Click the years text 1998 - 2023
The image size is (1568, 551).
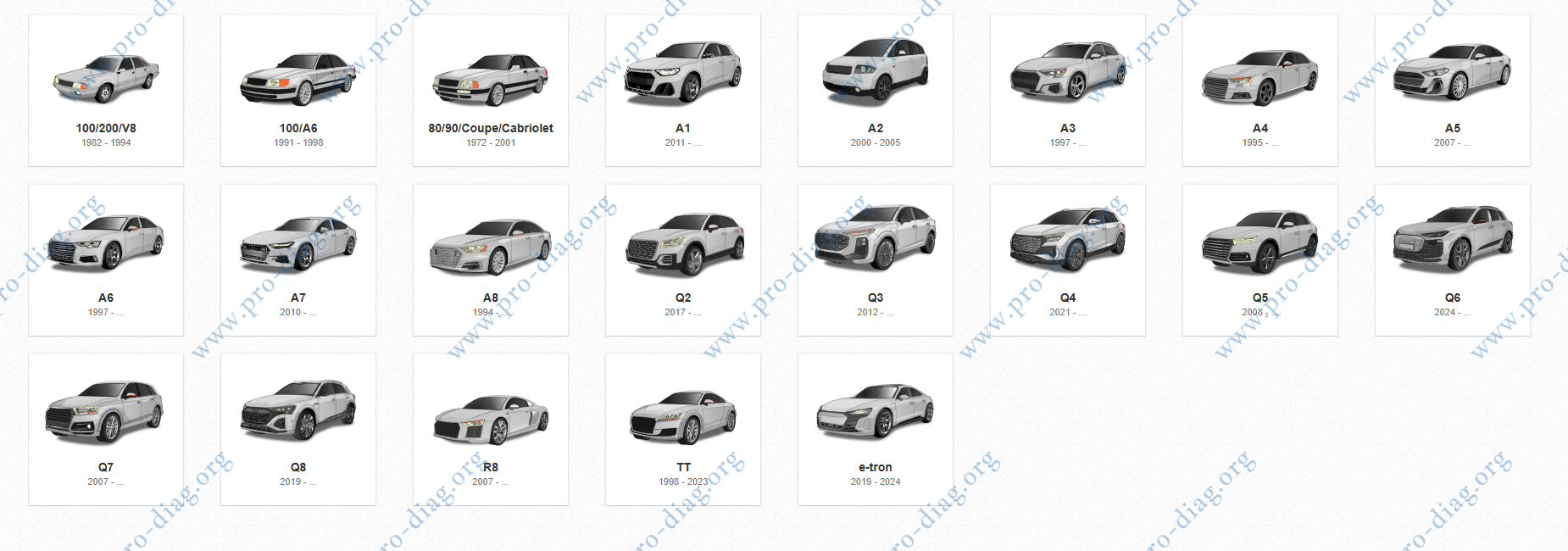pos(683,481)
